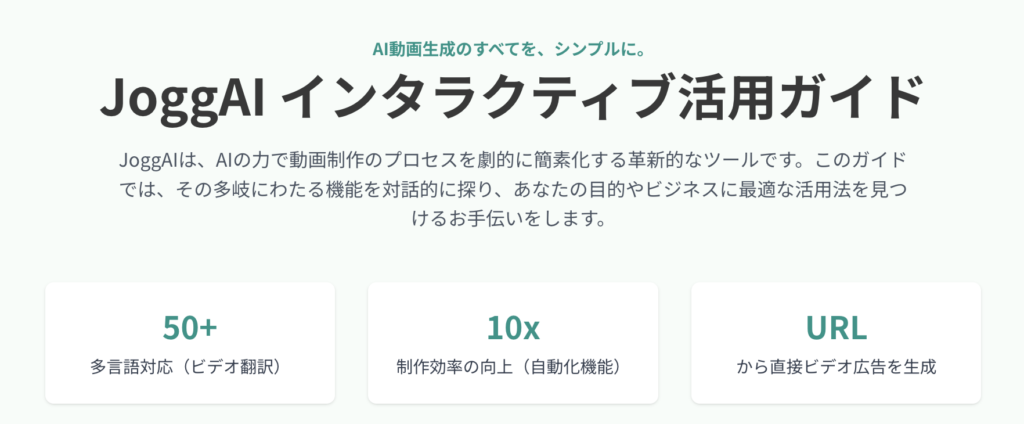
Task: Click the large 50+ number
Action: (190, 329)
